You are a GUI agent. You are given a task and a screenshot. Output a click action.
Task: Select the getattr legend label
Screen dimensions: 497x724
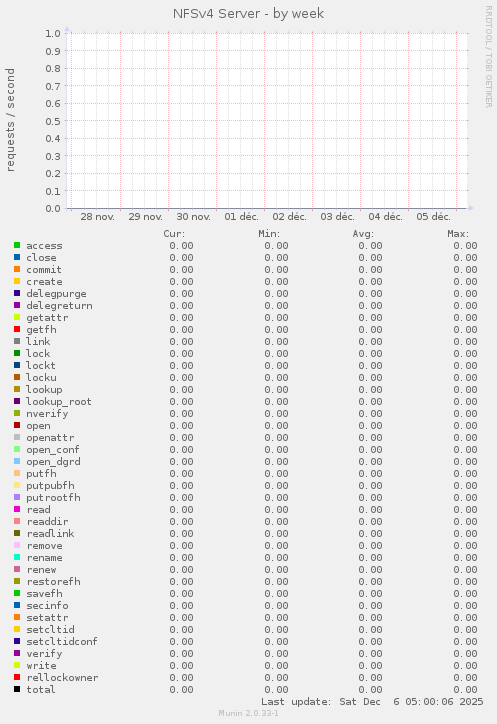pyautogui.click(x=47, y=318)
